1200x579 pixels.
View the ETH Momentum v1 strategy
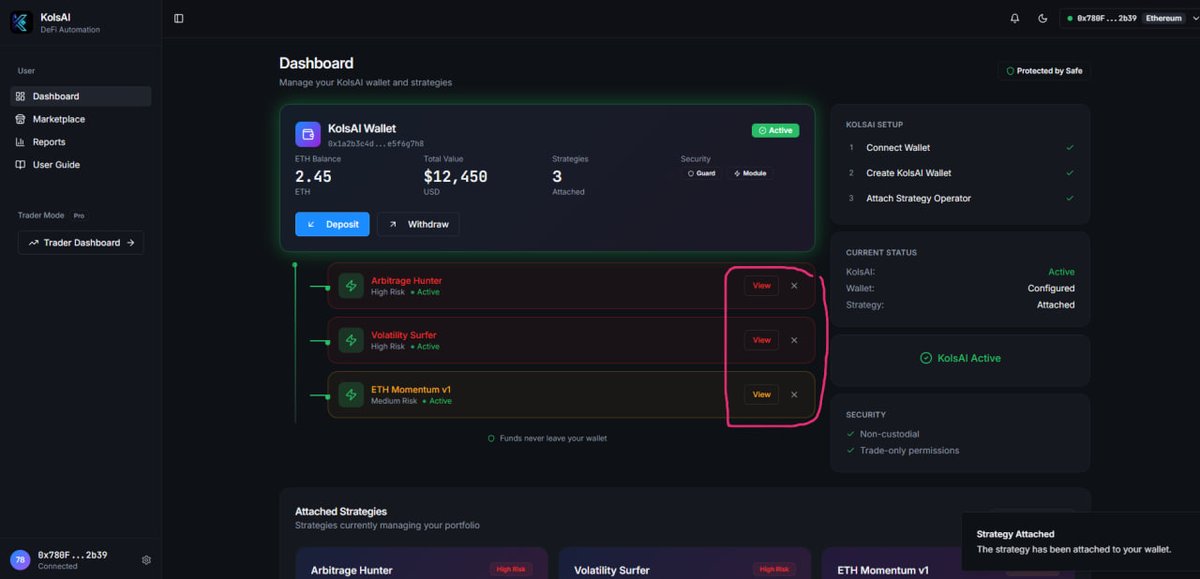[761, 394]
